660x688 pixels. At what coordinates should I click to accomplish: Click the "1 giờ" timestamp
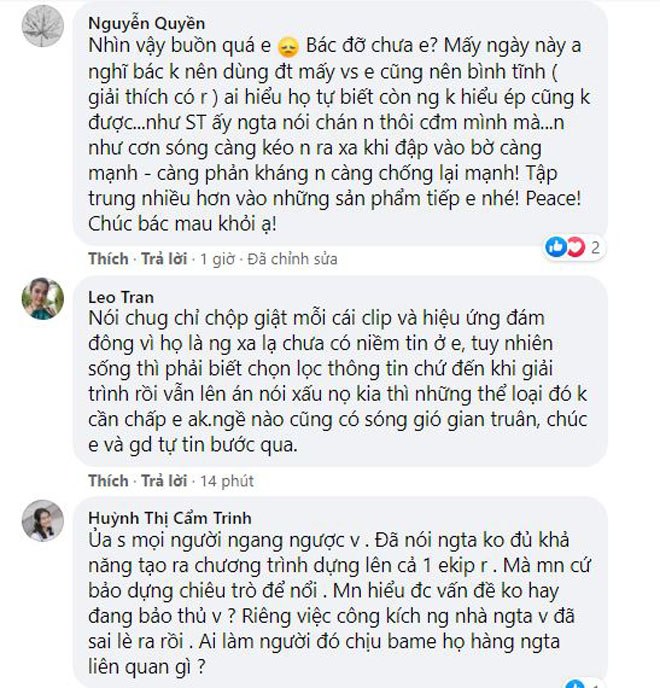(x=215, y=260)
